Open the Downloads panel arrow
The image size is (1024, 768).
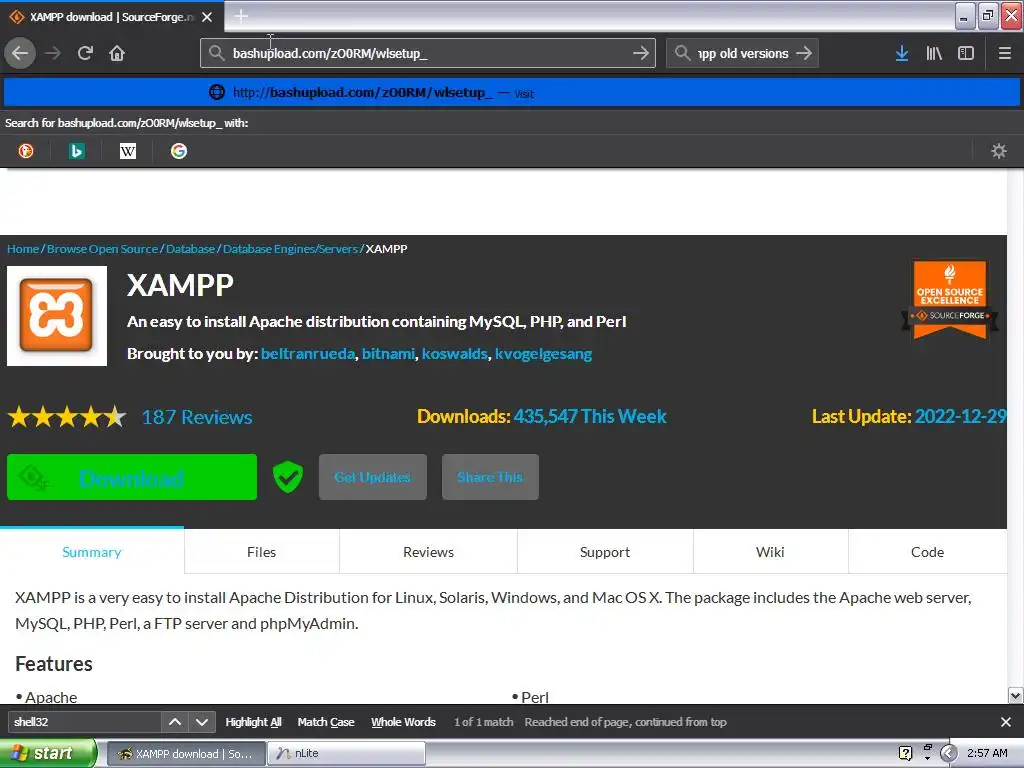(902, 54)
